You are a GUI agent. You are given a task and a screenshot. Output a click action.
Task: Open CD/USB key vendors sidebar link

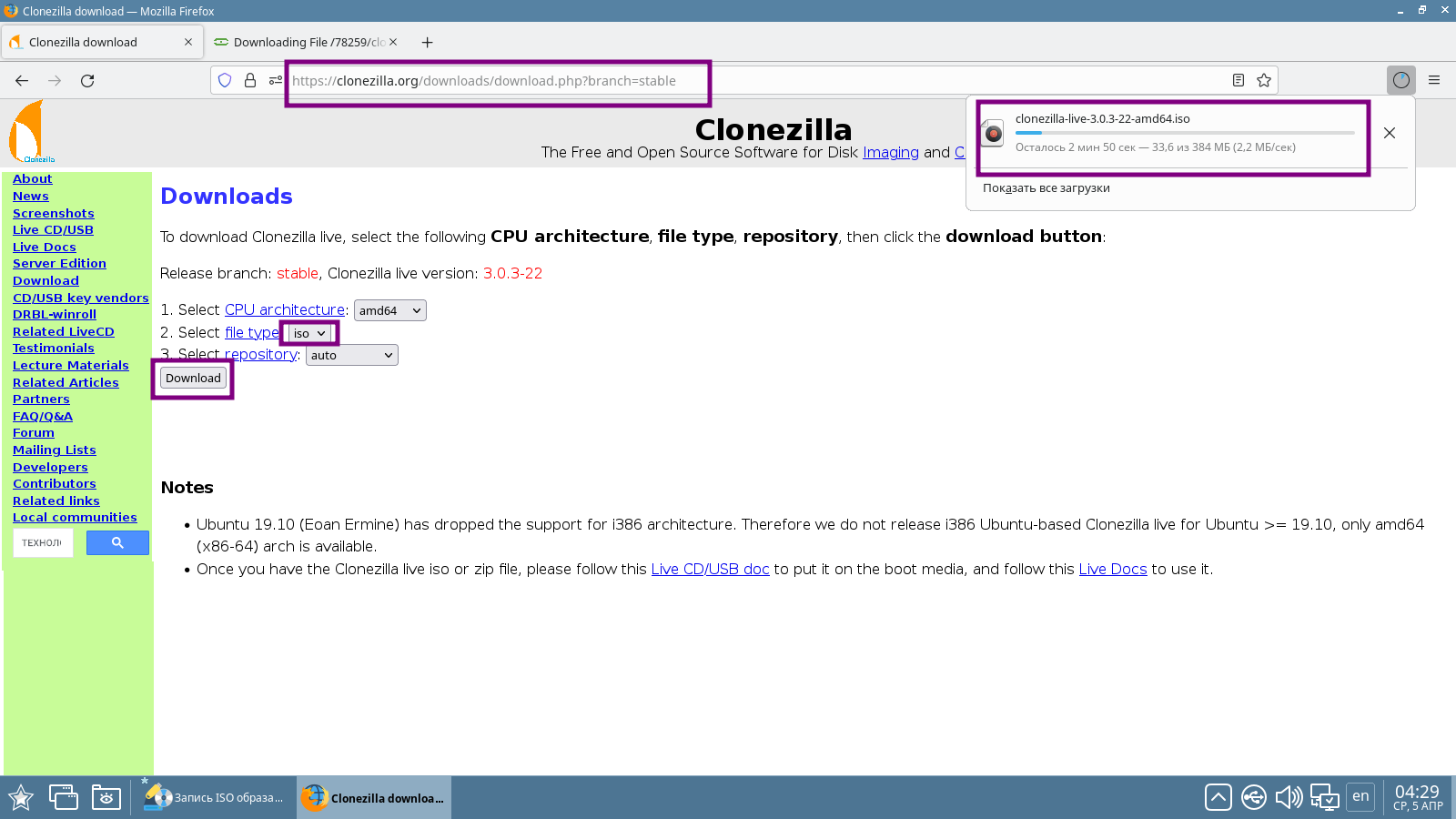point(81,298)
